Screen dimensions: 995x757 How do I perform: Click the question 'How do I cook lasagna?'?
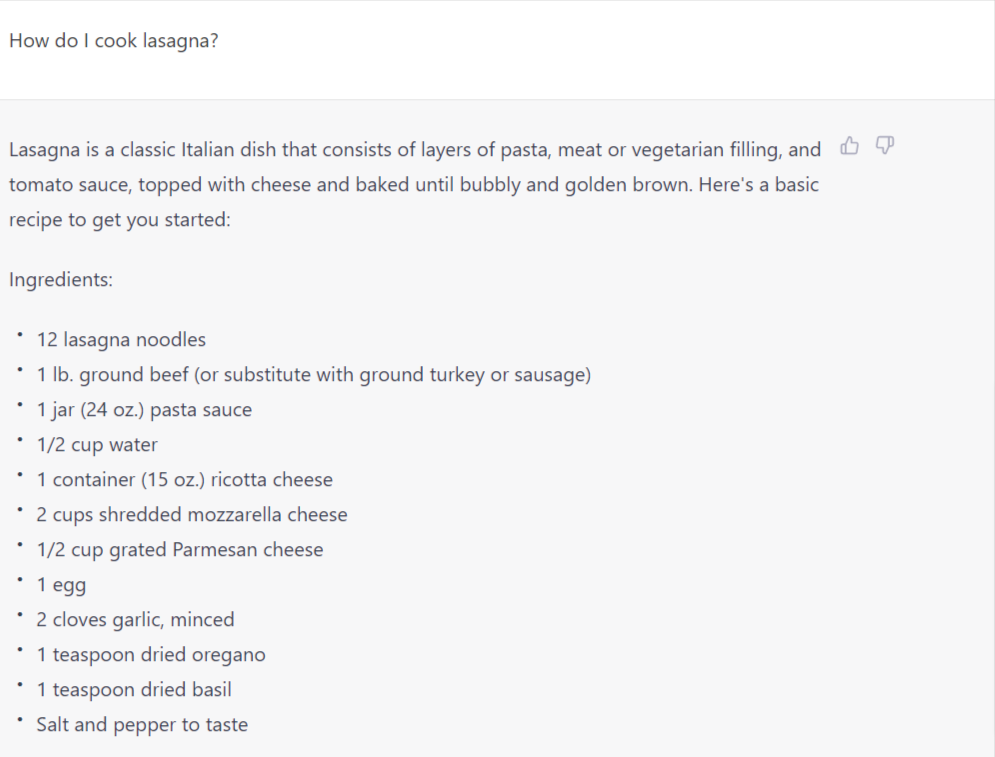tap(113, 42)
